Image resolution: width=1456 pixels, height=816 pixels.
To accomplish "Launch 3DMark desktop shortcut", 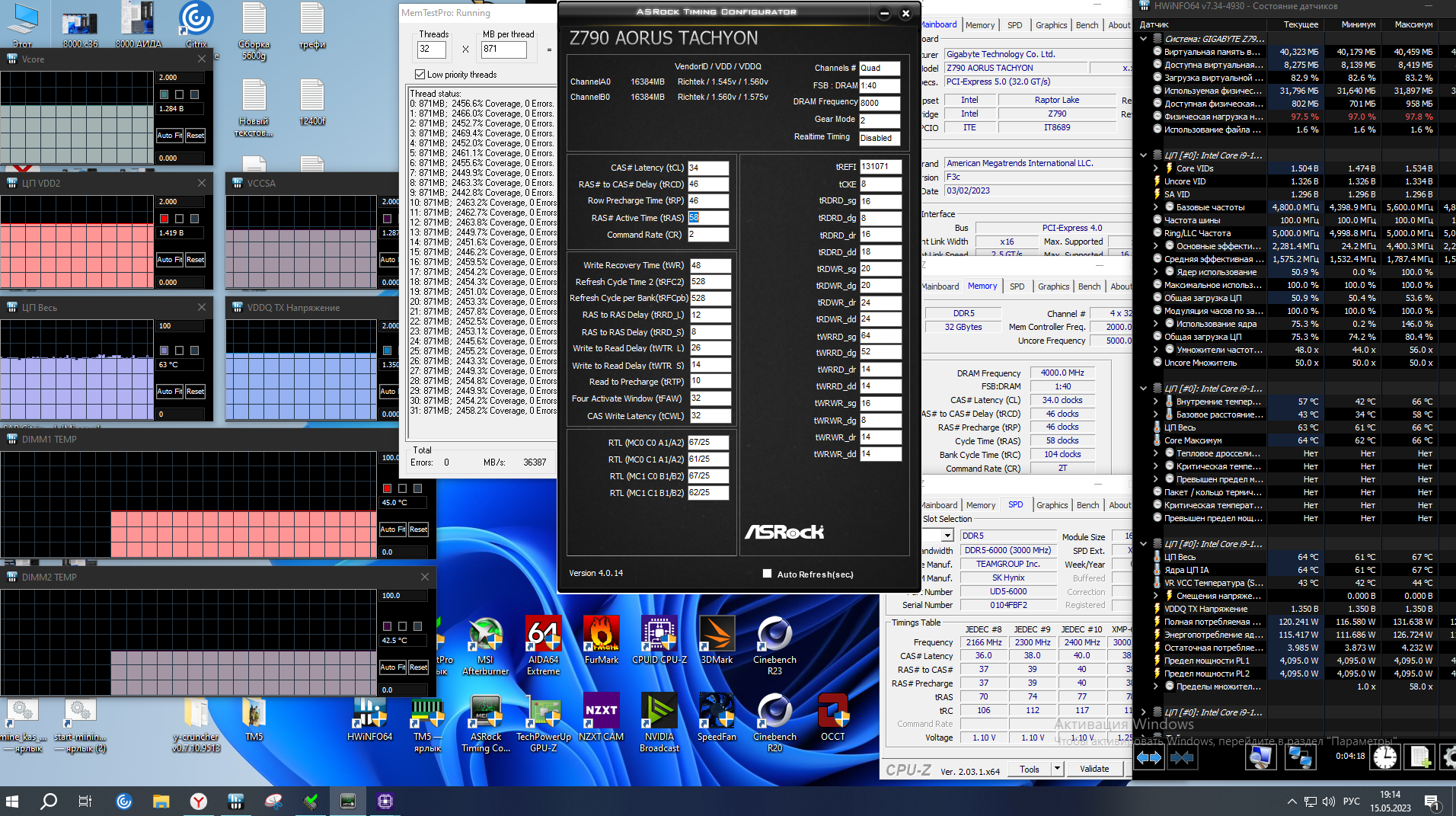I will (717, 642).
